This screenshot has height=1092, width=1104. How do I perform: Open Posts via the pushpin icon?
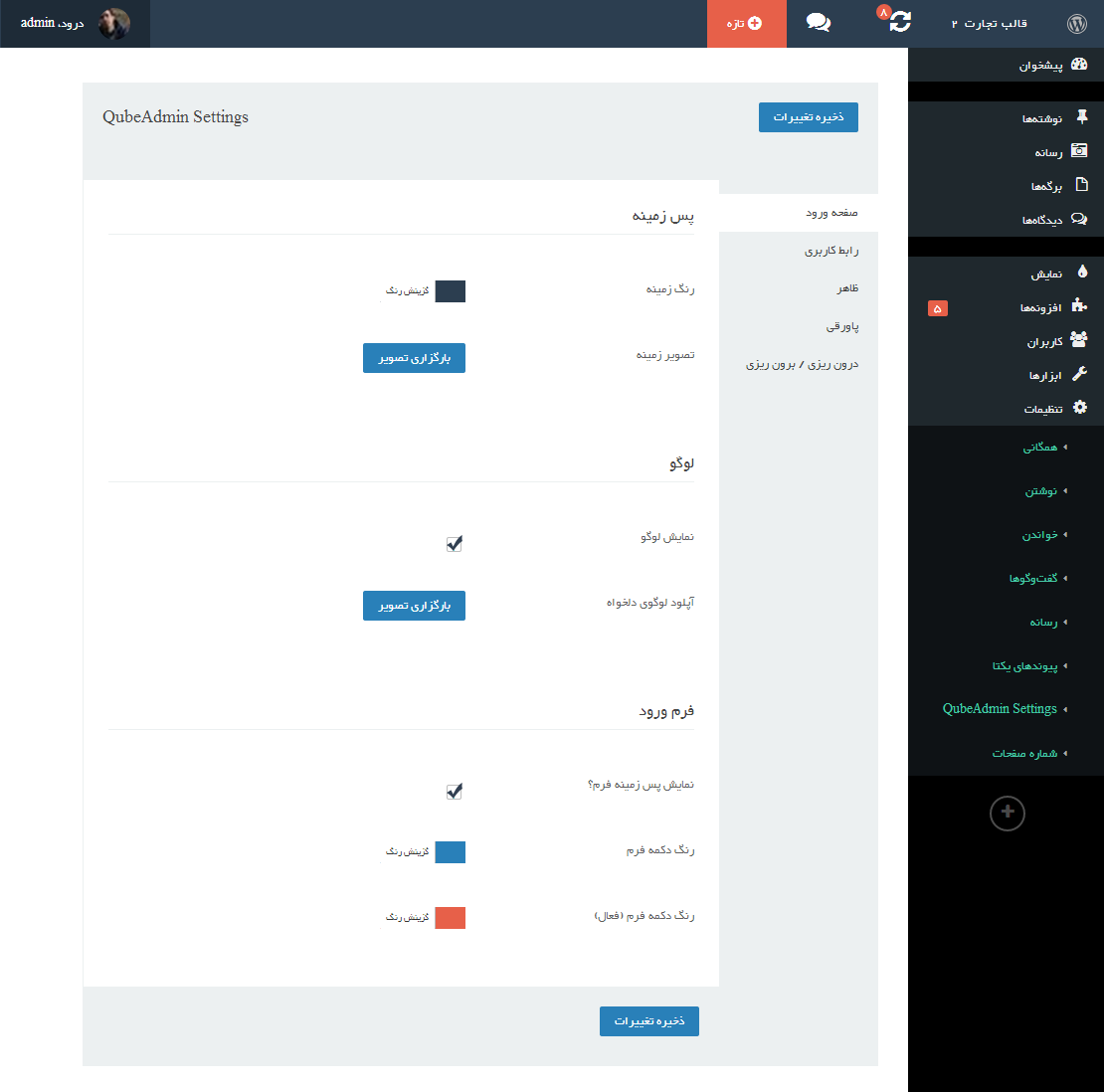1081,118
